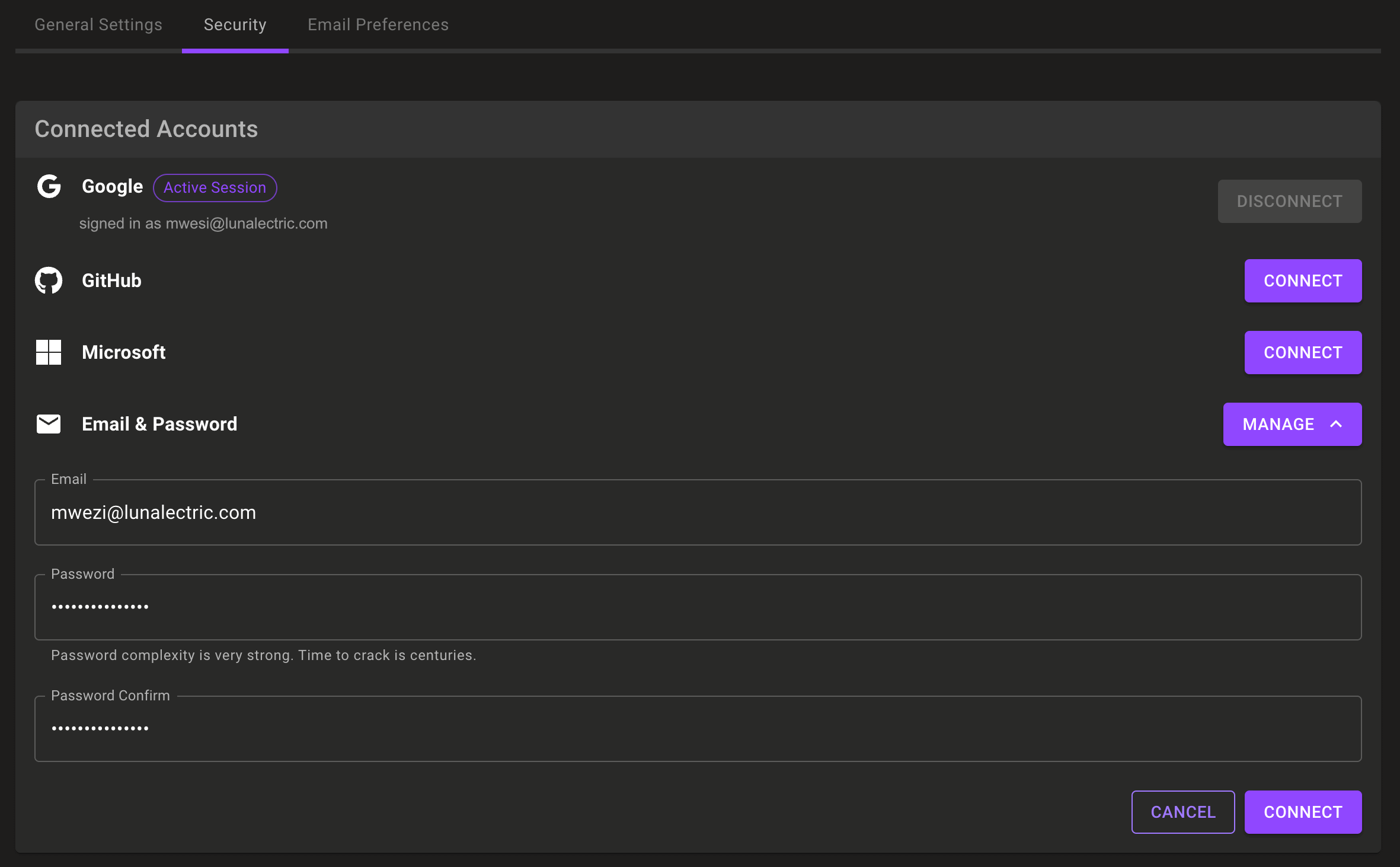The height and width of the screenshot is (867, 1400).
Task: Submit form with bottom Connect button
Action: 1303,812
